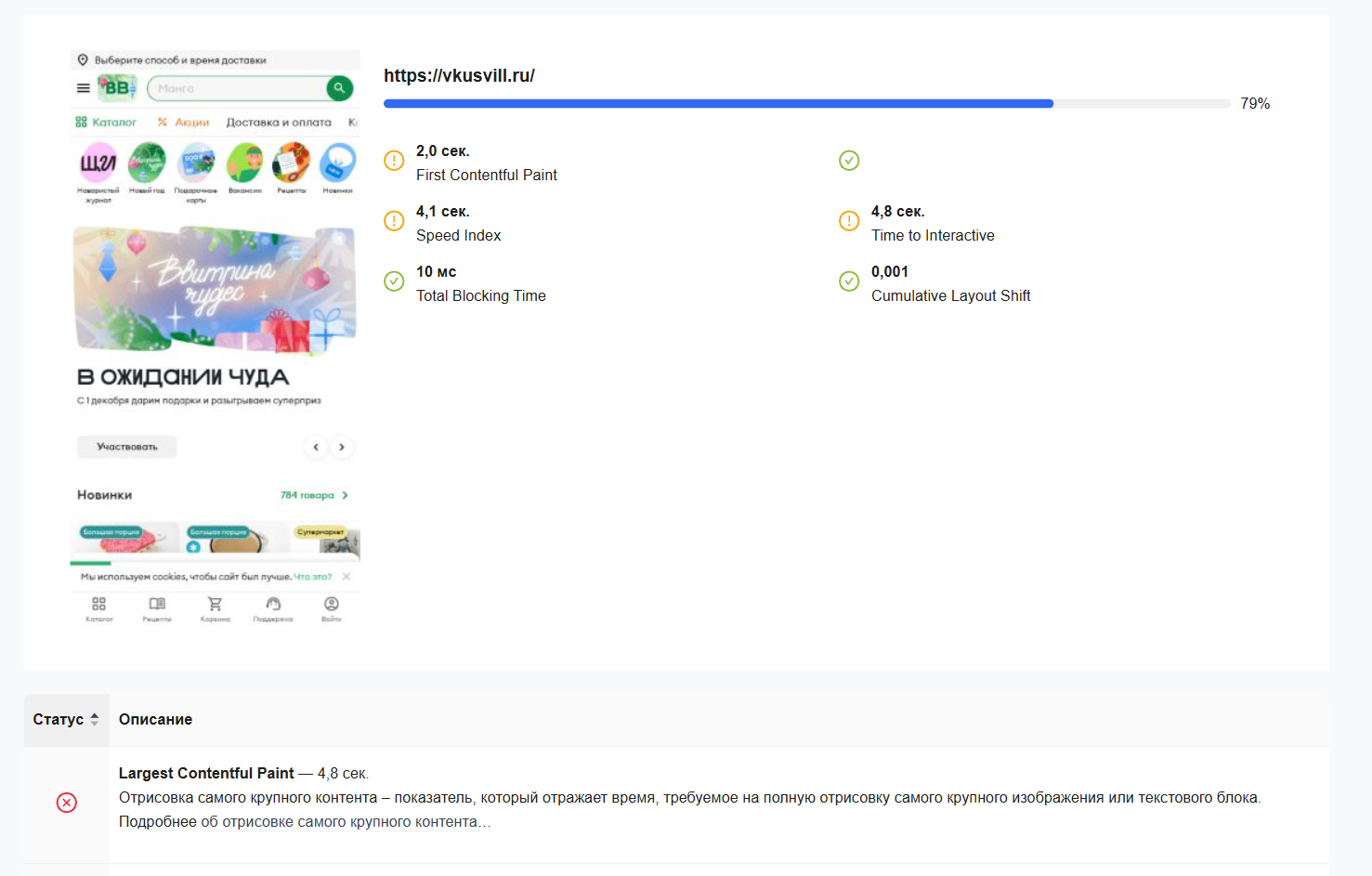
Task: Click the warning icon beside Time to Interactive
Action: pos(849,221)
